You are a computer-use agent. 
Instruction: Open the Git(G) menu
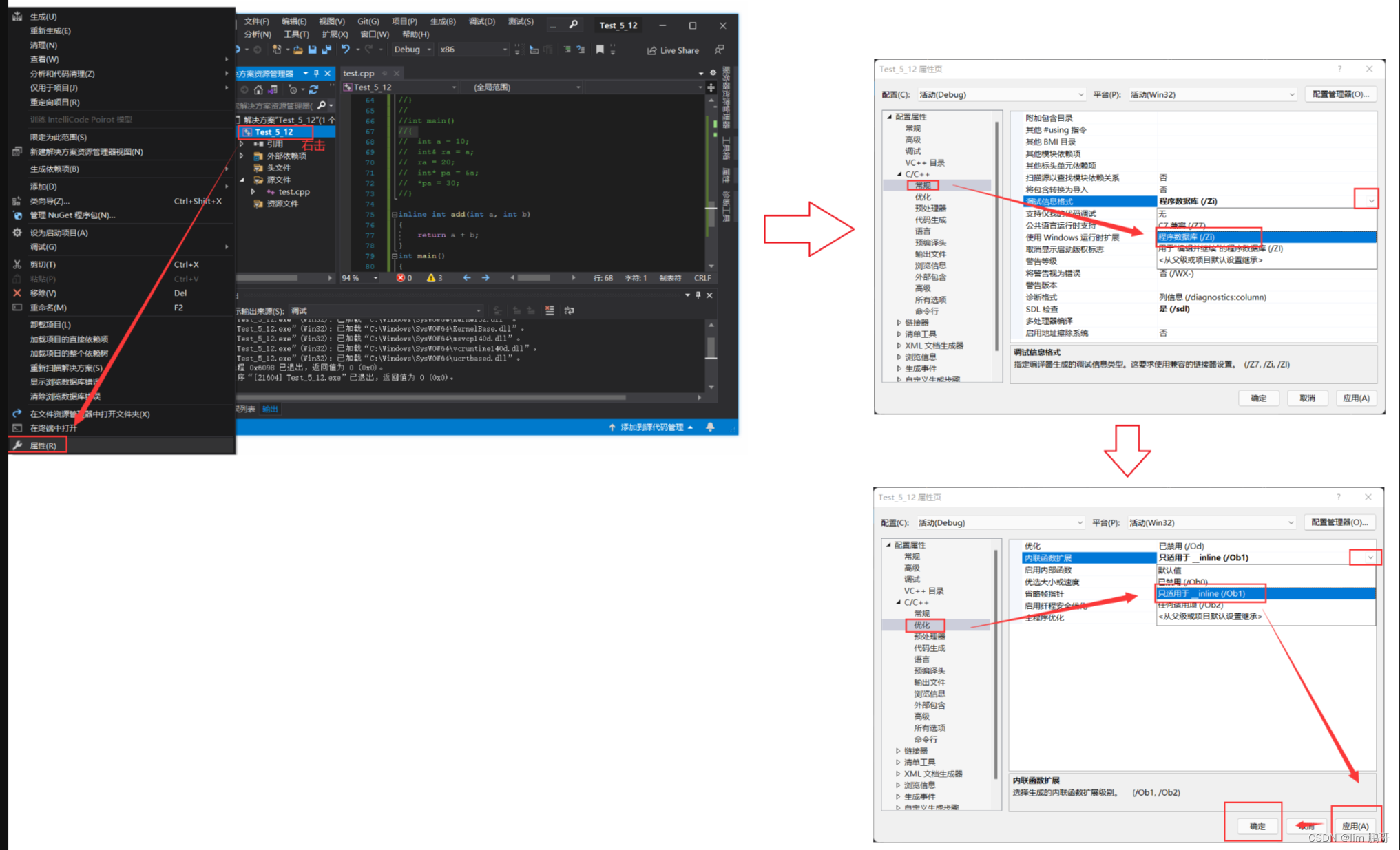coord(368,21)
